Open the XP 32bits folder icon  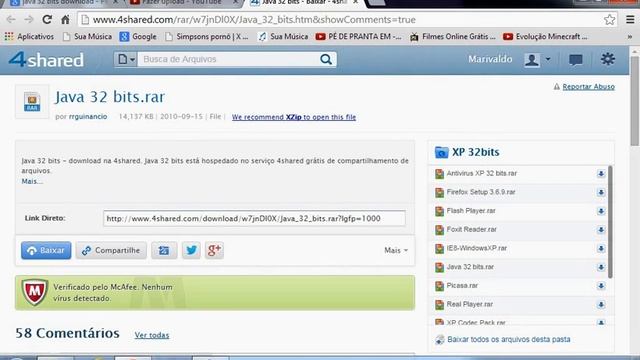pyautogui.click(x=441, y=152)
